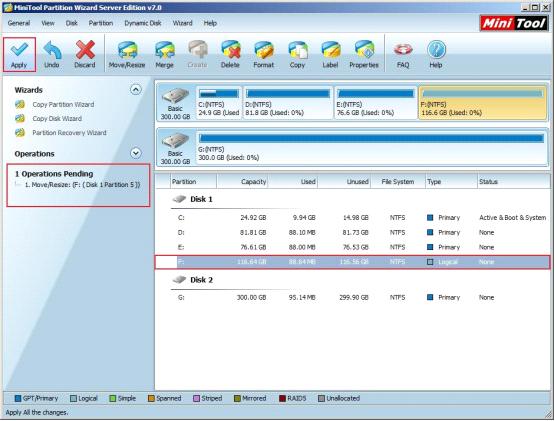Screen dimensions: 555x421
Task: Click the Disk 1 drive icon in list
Action: click(x=179, y=199)
